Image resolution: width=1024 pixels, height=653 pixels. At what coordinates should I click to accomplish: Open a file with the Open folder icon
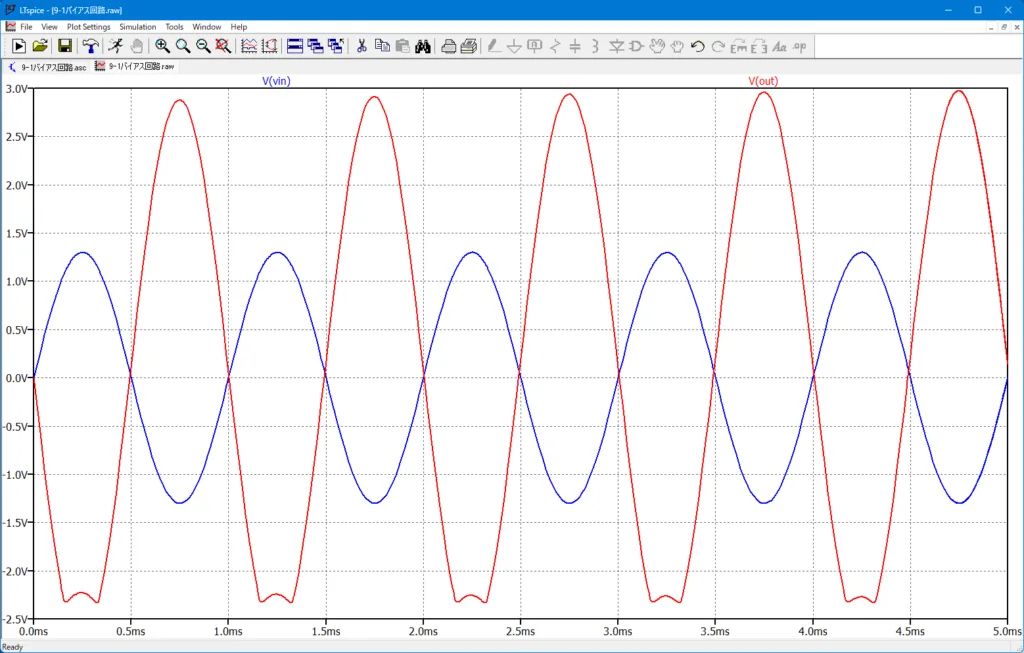40,46
